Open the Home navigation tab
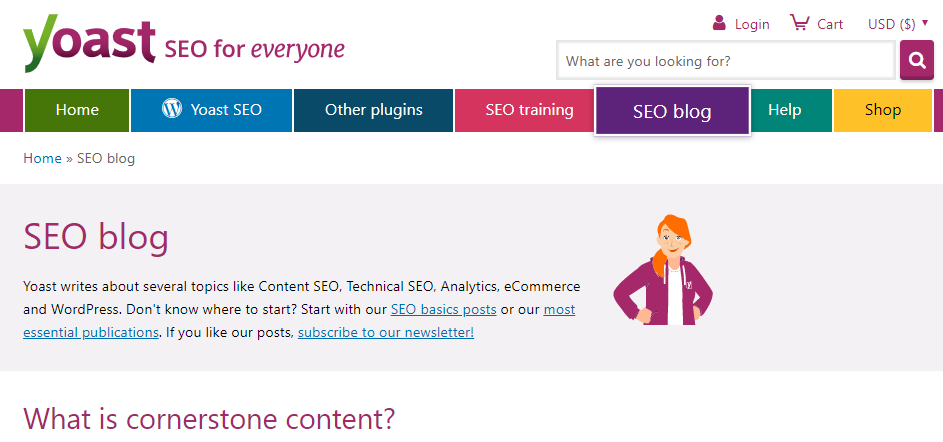The width and height of the screenshot is (943, 442). click(77, 110)
